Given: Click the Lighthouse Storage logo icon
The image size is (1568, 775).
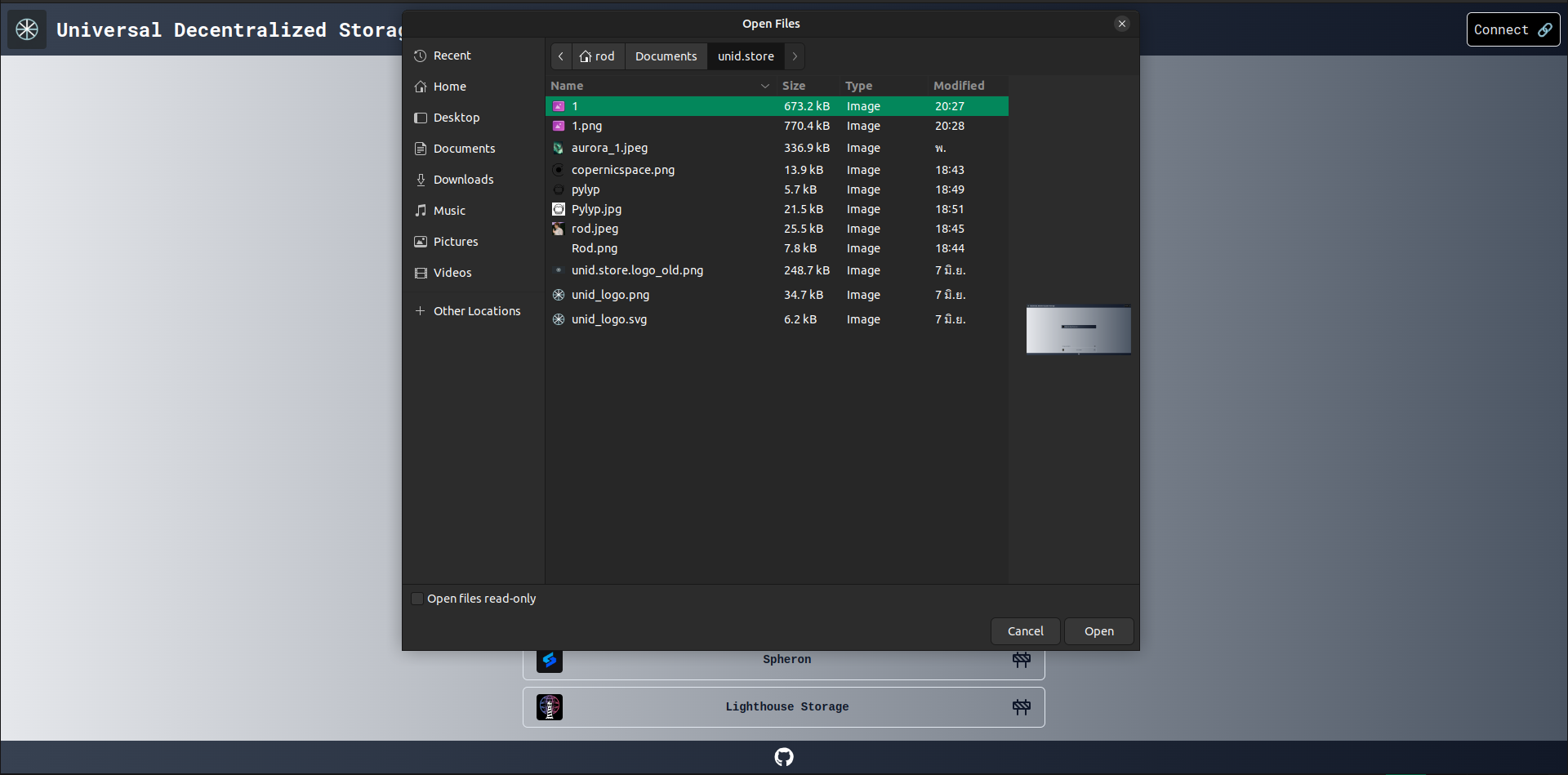Looking at the screenshot, I should 550,707.
